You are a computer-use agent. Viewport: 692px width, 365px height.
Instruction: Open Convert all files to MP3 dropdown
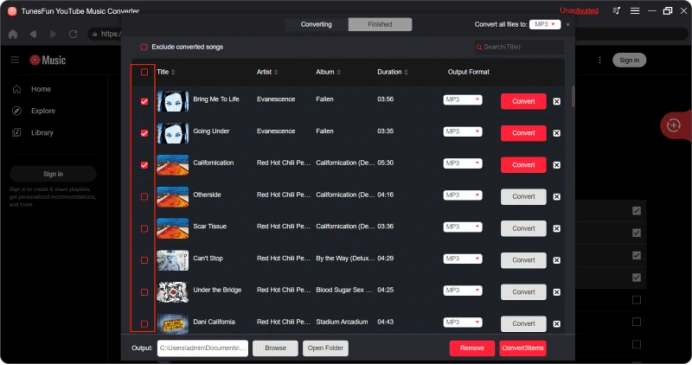pos(545,25)
